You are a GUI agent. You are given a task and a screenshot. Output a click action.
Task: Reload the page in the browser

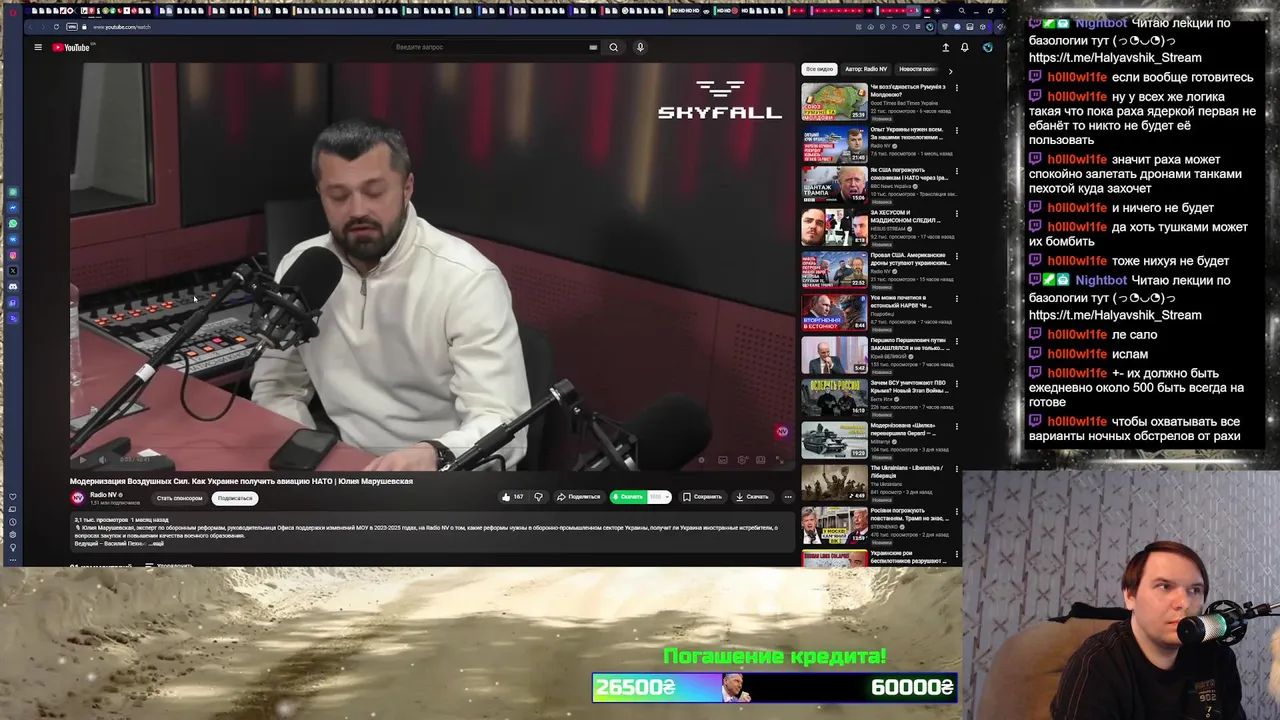(56, 27)
